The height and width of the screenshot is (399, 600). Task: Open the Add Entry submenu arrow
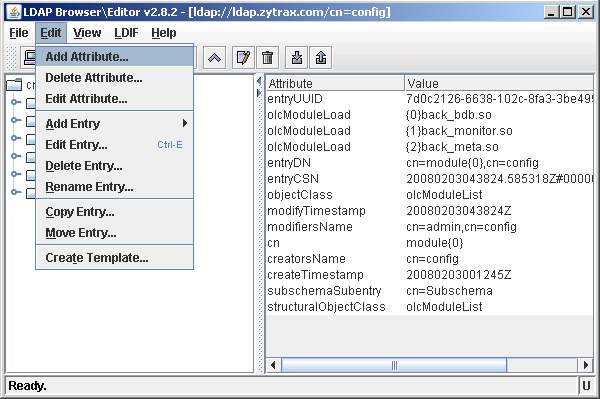tap(185, 123)
